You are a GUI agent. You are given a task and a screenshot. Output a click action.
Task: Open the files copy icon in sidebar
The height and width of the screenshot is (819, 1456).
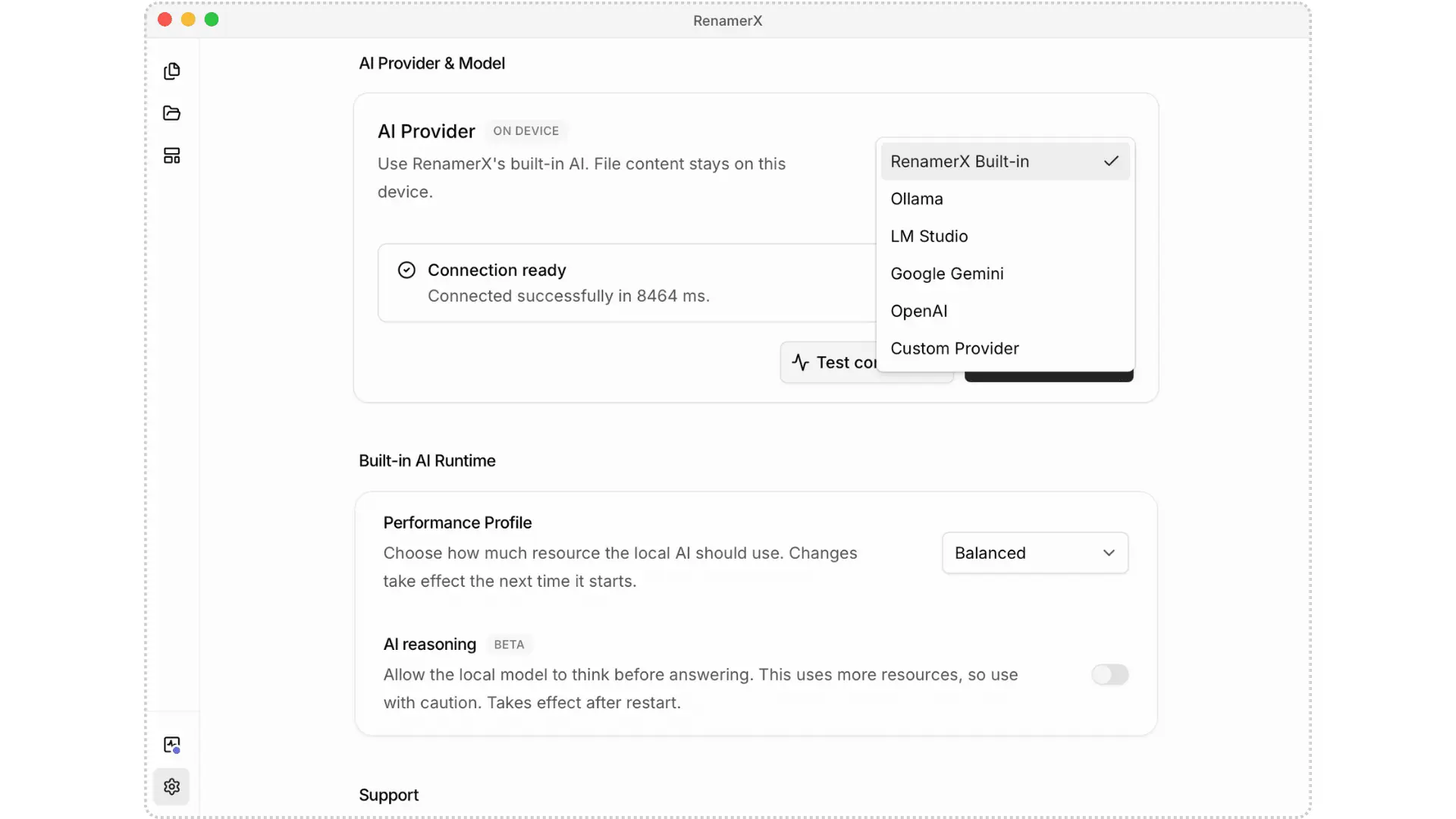pyautogui.click(x=172, y=71)
